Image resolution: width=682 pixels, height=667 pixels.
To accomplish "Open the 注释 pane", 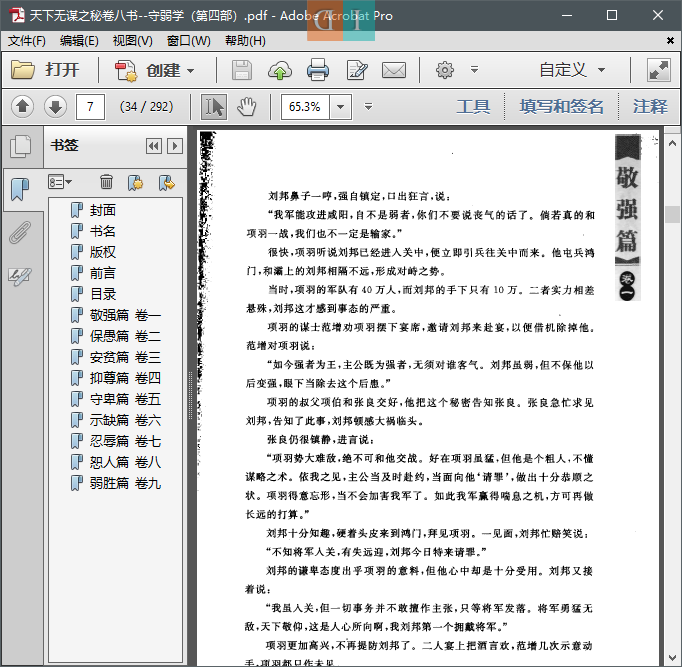I will [x=650, y=107].
